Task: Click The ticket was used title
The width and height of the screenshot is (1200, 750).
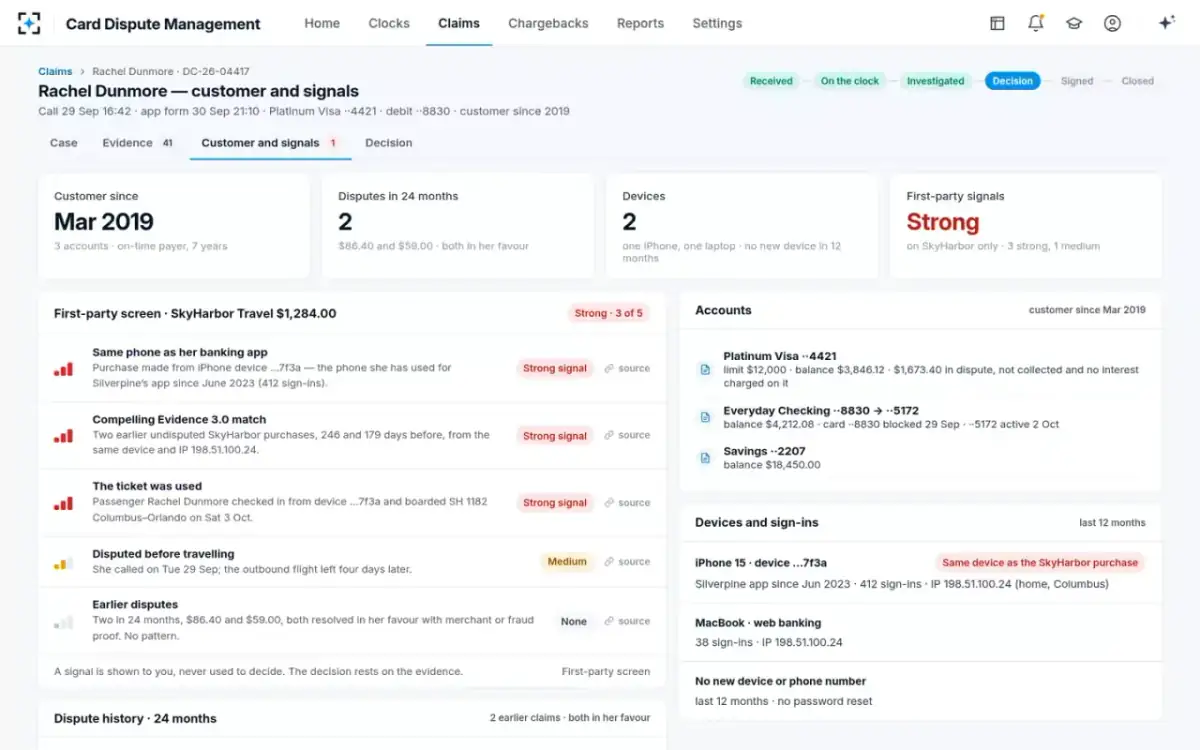Action: point(147,486)
